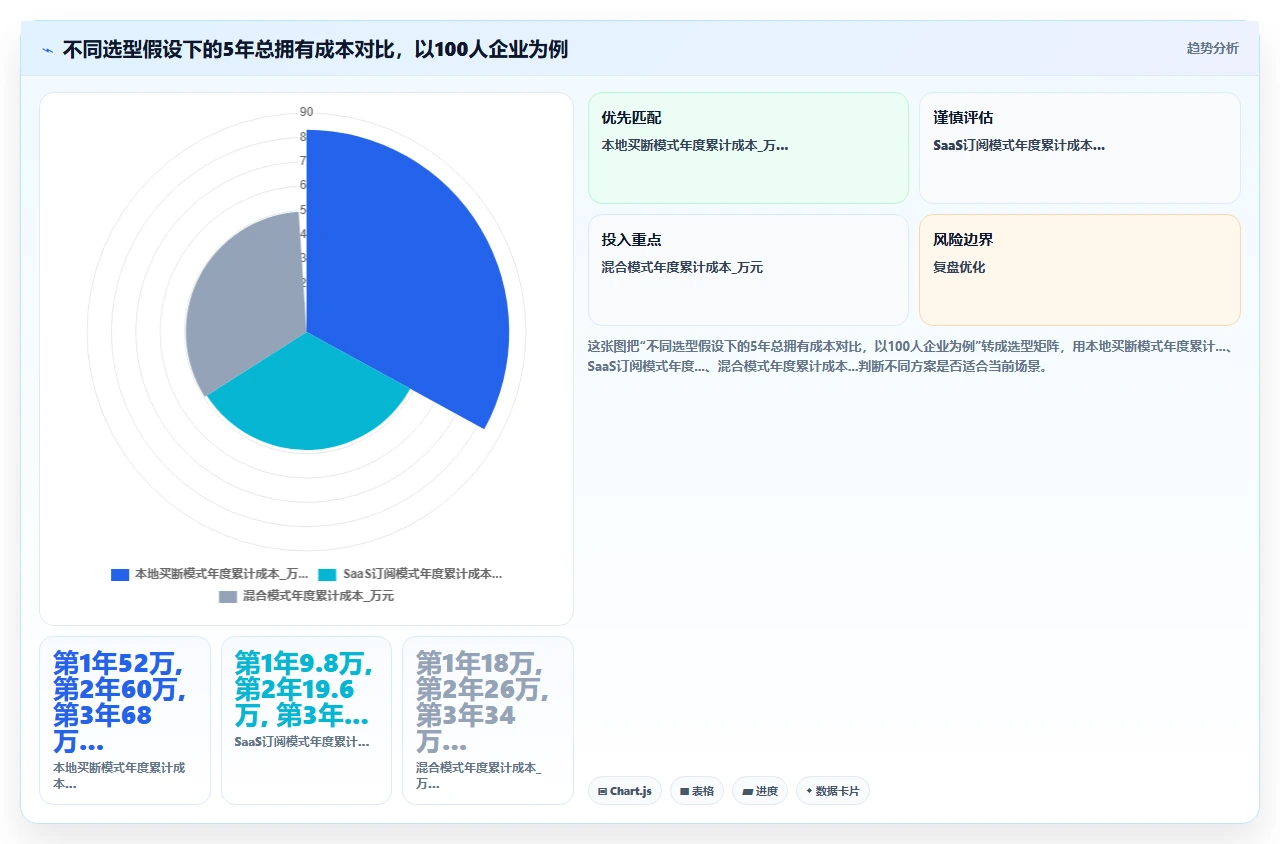Click the 复盘优化 text in 风险边界
The image size is (1280, 844).
coord(959,268)
